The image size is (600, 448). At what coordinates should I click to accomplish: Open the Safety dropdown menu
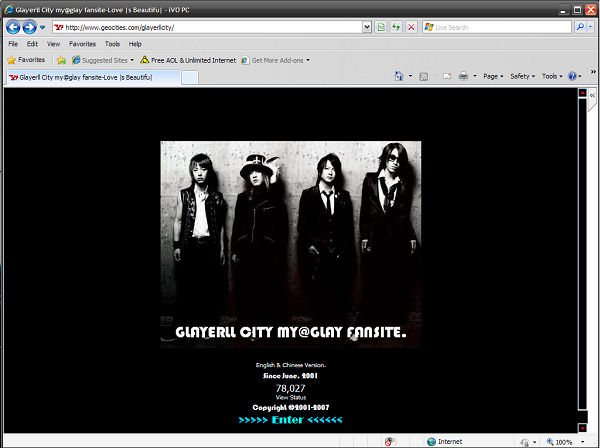pyautogui.click(x=521, y=76)
